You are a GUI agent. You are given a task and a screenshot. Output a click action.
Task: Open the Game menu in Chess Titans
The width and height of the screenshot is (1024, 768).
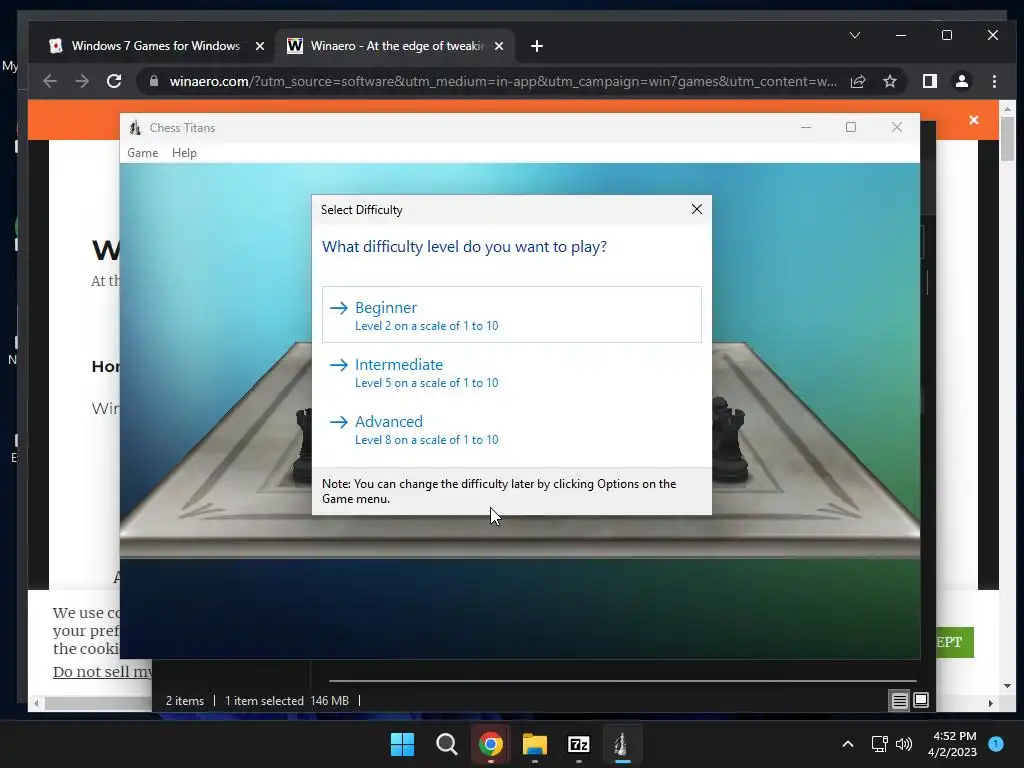click(x=142, y=153)
